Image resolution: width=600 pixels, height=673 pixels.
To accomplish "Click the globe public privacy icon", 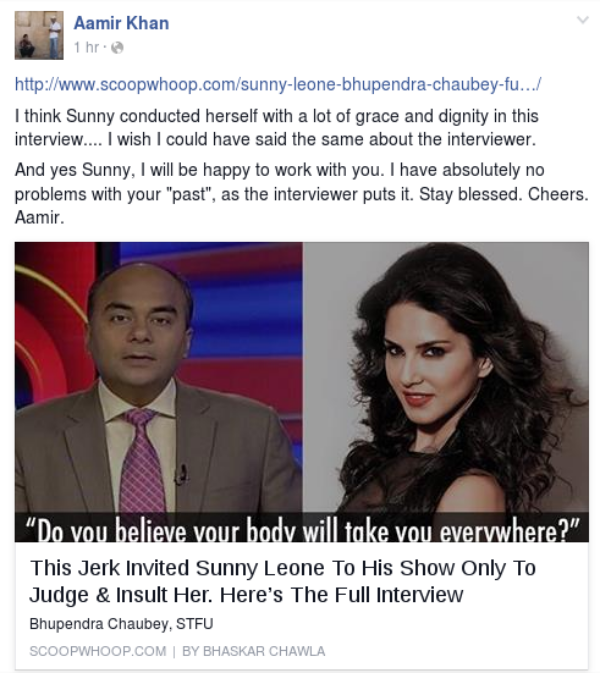I will coord(117,48).
